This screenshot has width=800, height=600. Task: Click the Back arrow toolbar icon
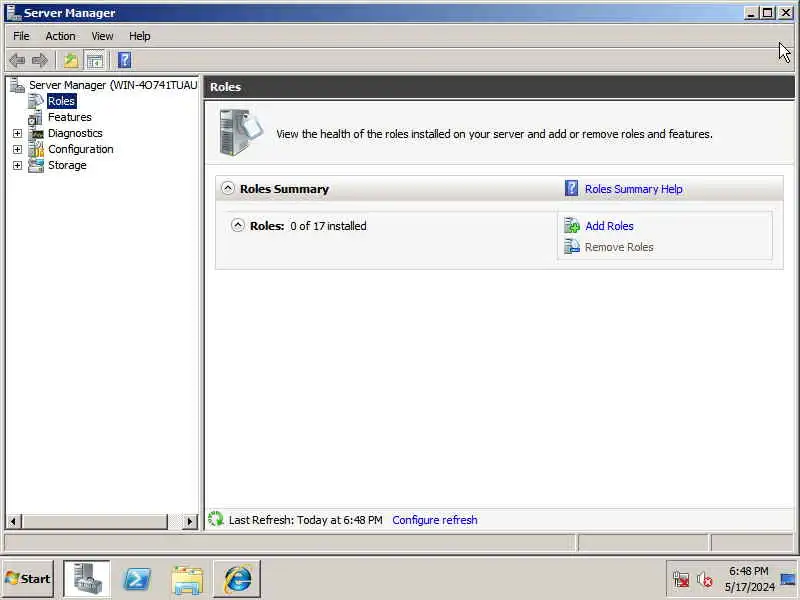click(x=17, y=60)
